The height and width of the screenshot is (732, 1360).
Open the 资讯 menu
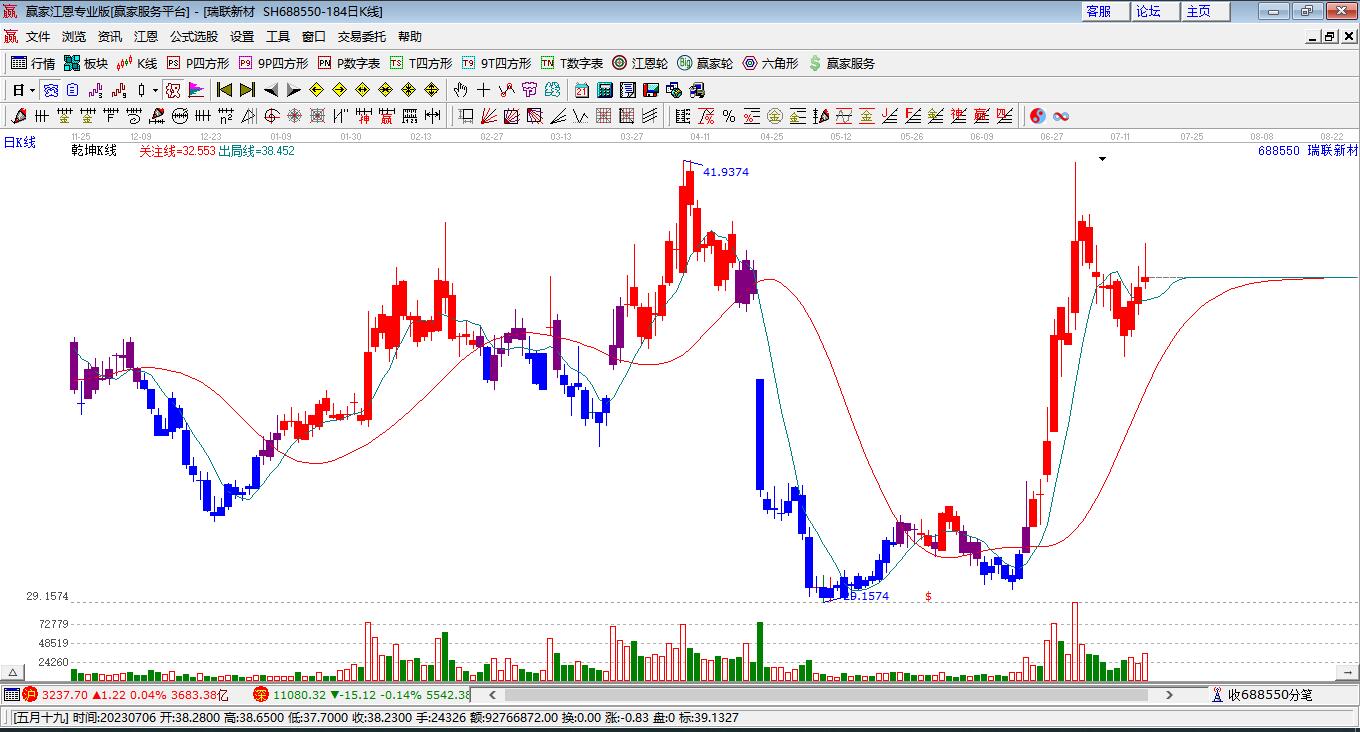tap(110, 37)
